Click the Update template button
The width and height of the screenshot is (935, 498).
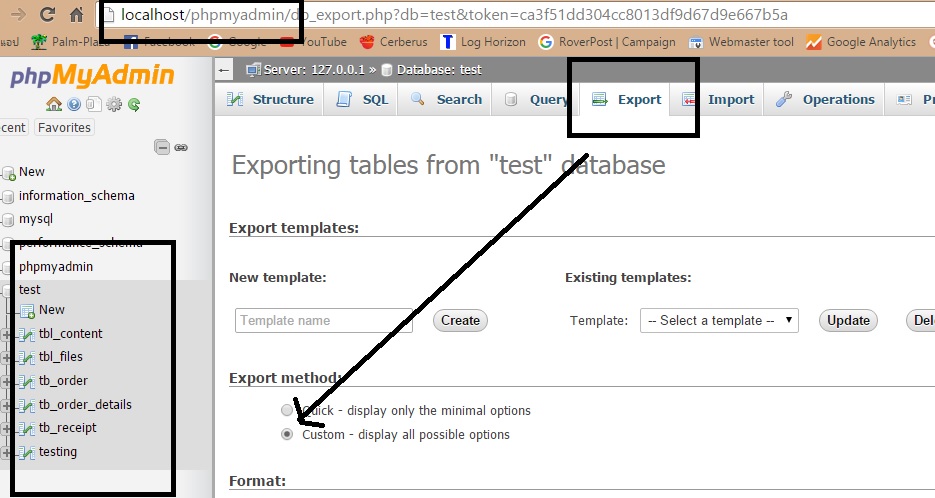point(848,321)
